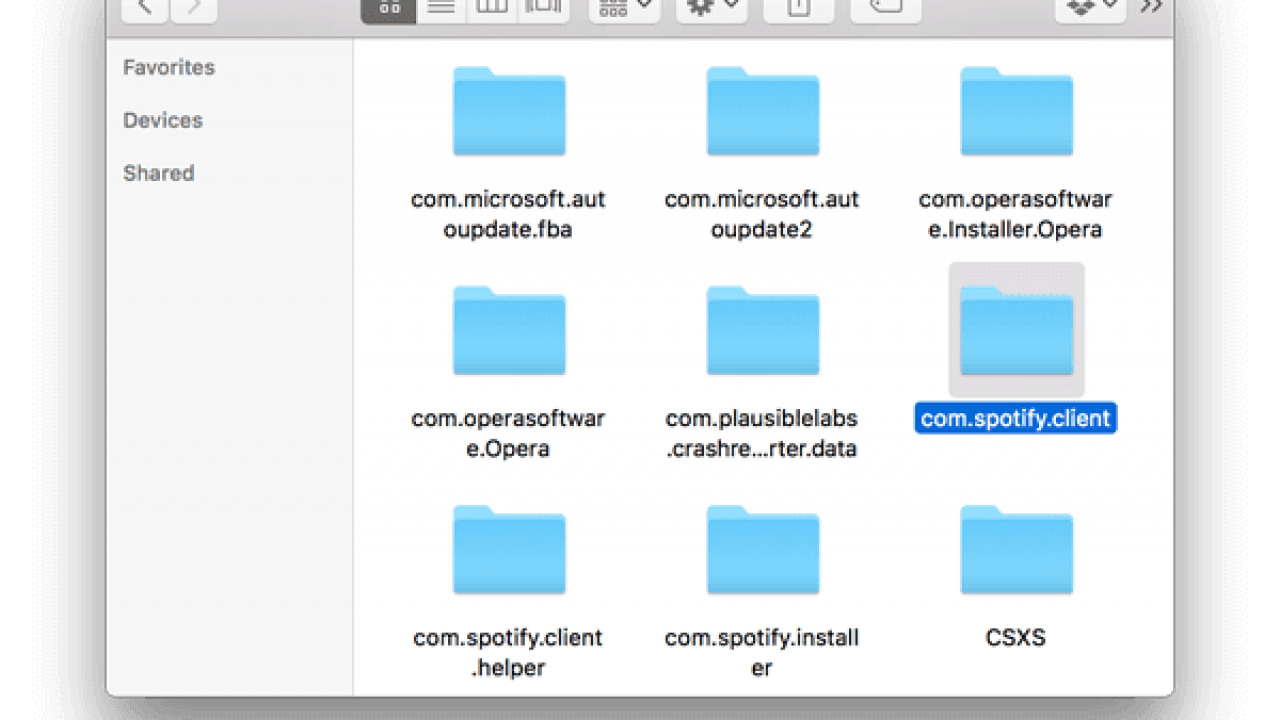Click the Favorites sidebar heading
The width and height of the screenshot is (1280, 720).
[x=169, y=67]
